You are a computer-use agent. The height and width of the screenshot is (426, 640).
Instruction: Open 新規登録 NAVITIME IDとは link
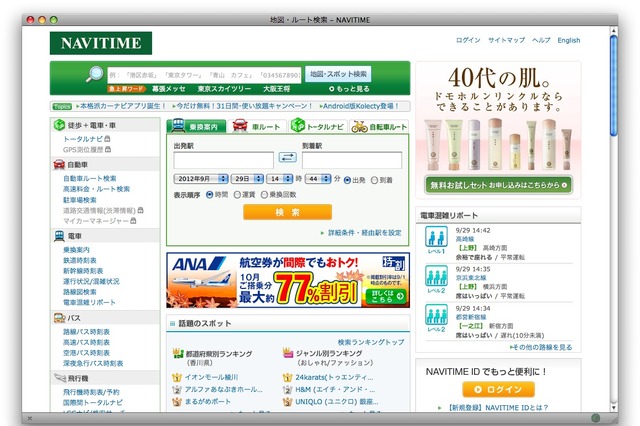498,407
